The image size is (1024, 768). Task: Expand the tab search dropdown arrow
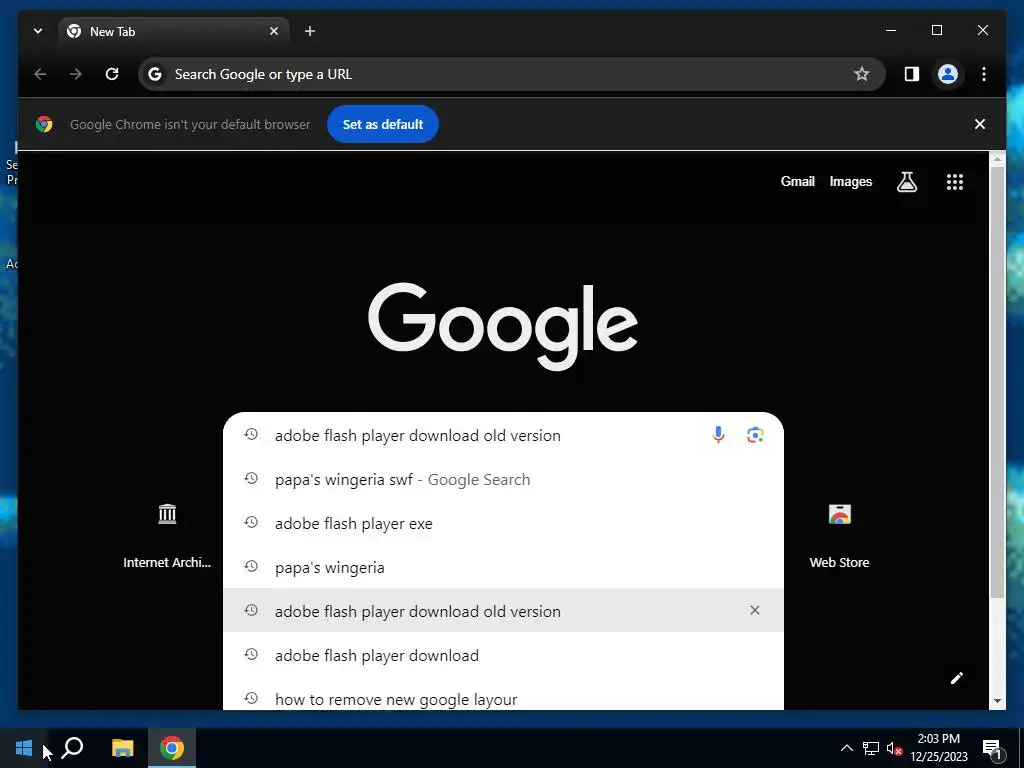[x=38, y=31]
